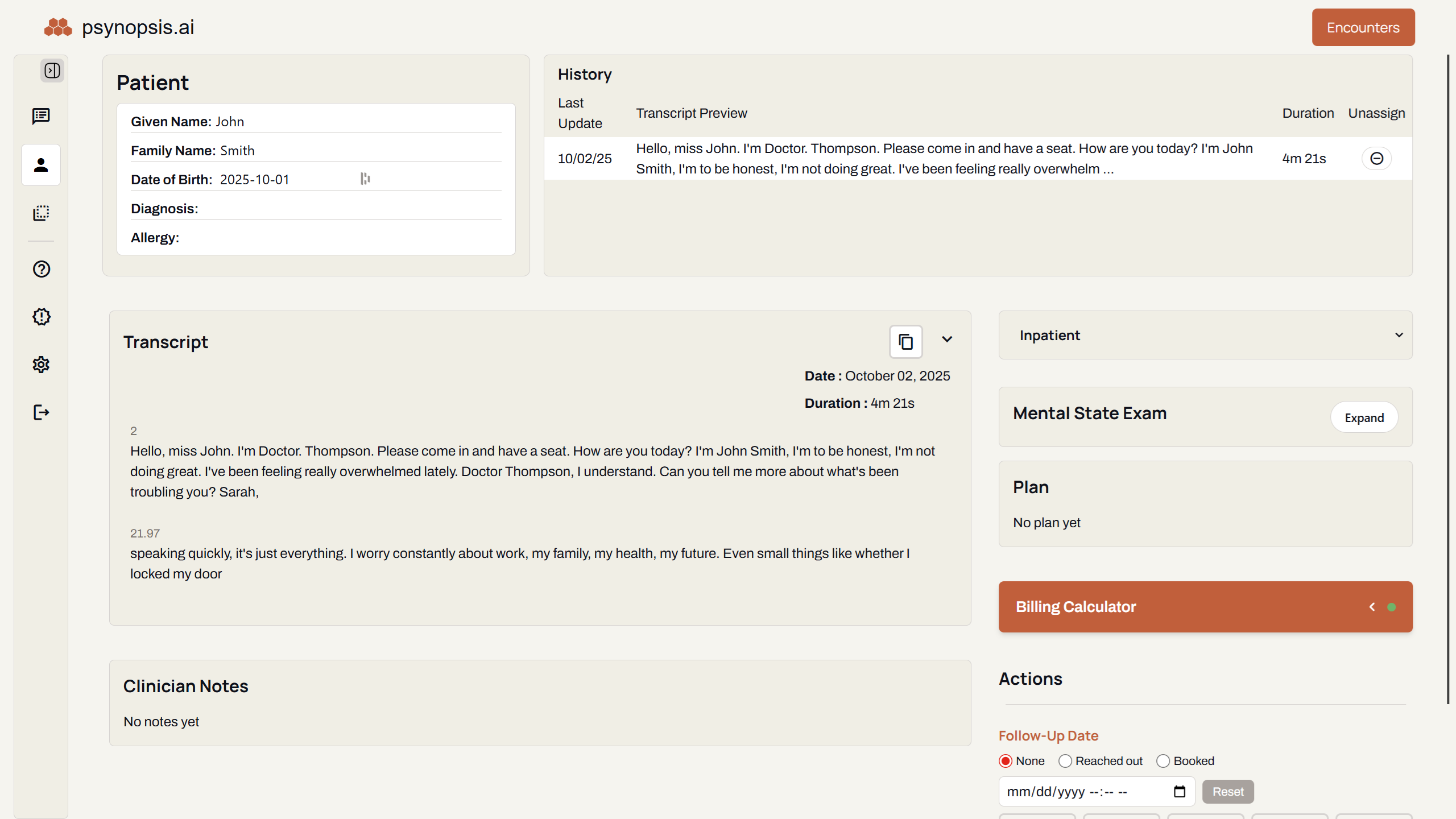Expand the Mental State Exam
This screenshot has width=1456, height=819.
[1364, 417]
